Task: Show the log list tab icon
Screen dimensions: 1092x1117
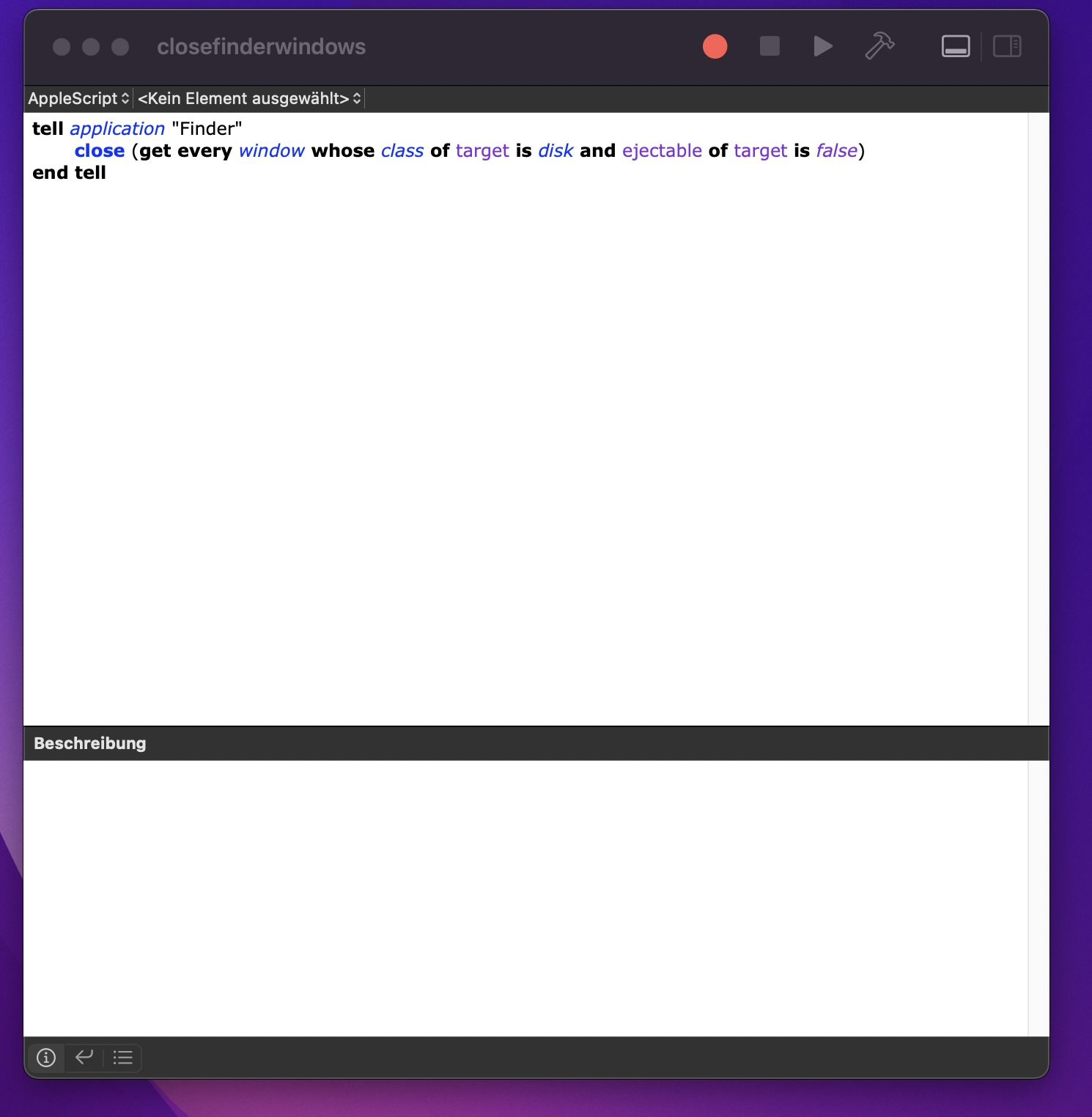Action: pyautogui.click(x=122, y=1058)
